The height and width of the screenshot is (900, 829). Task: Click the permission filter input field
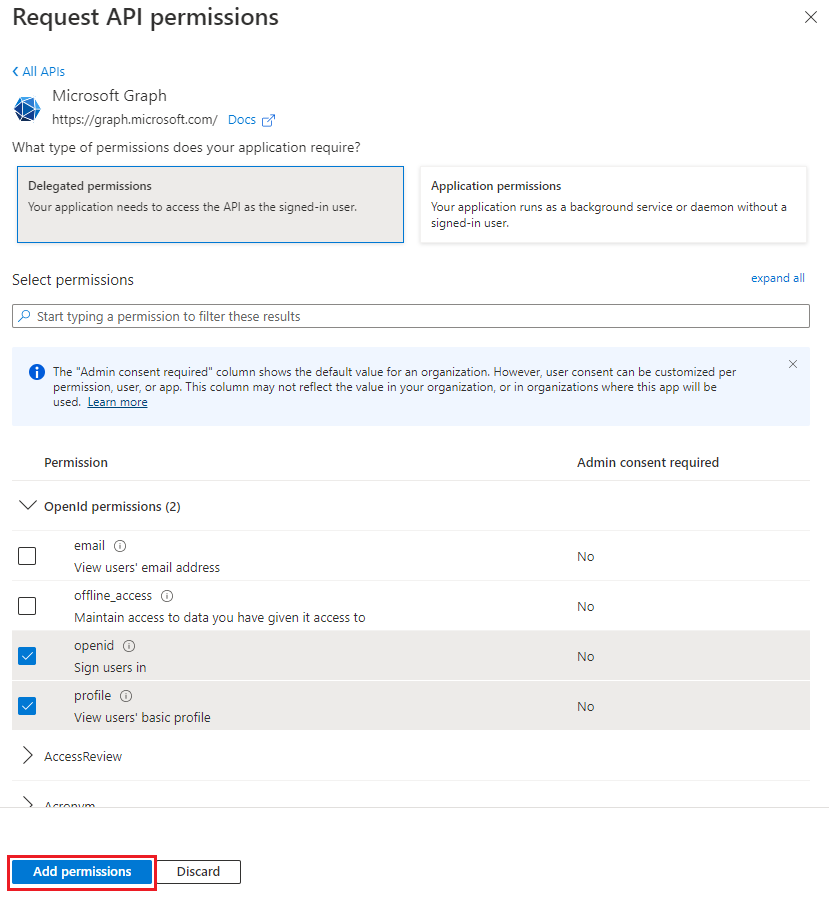[x=400, y=315]
